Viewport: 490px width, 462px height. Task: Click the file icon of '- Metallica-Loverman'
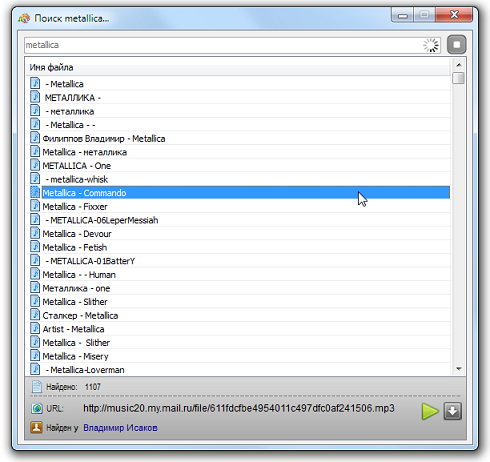point(35,369)
